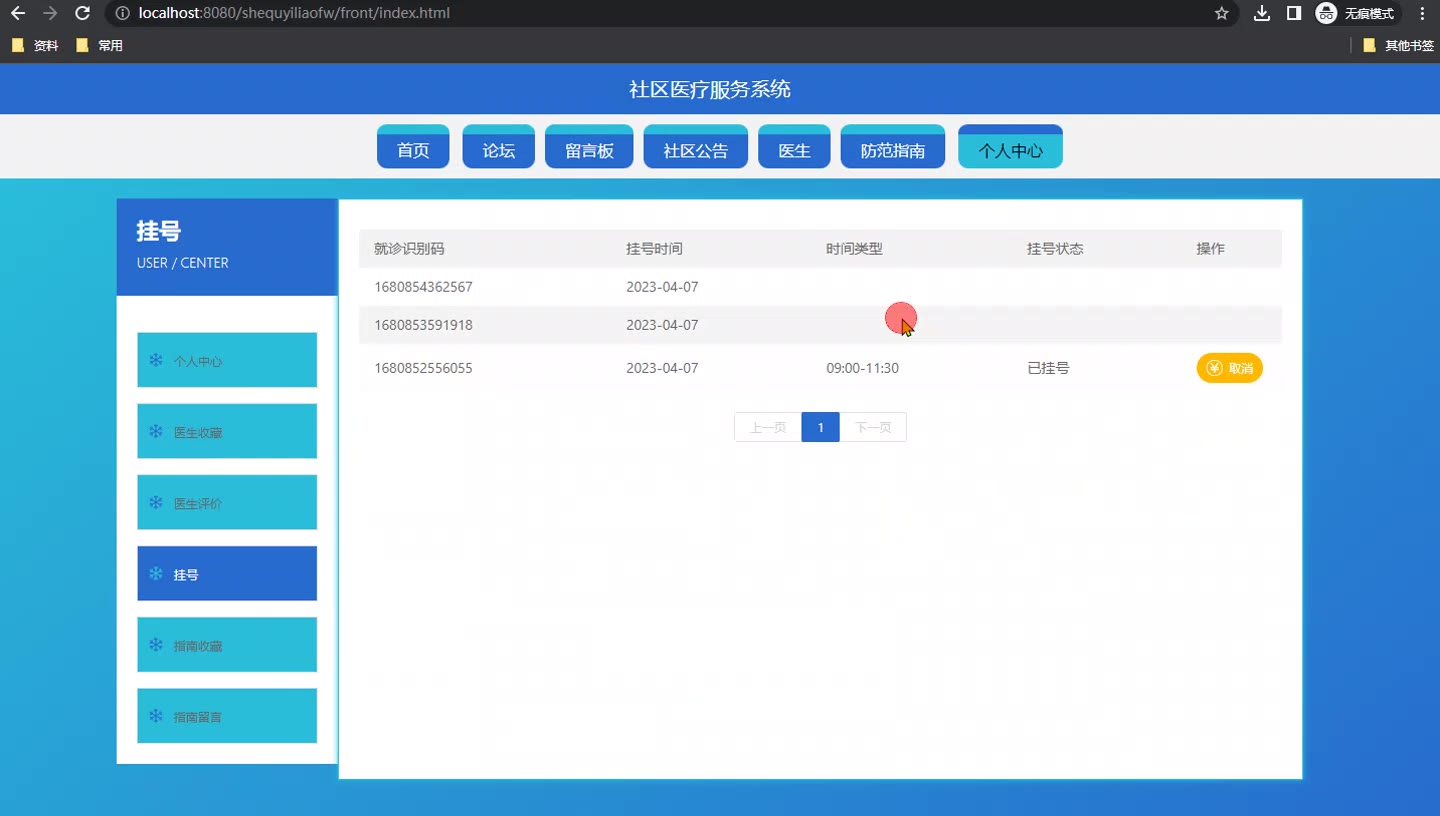
Task: Open the browser three-dot menu
Action: click(1422, 13)
